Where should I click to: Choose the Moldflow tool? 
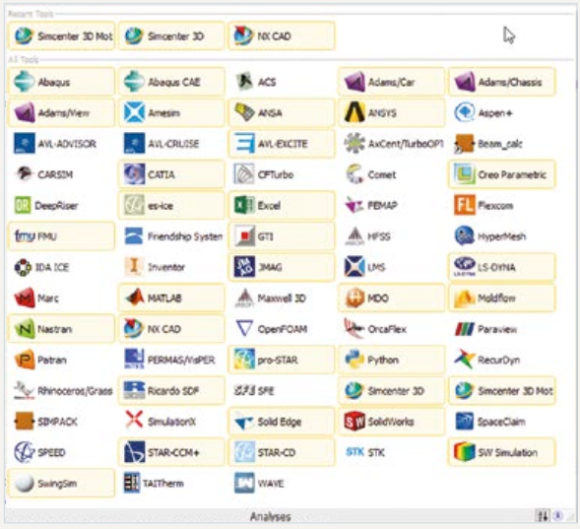(502, 298)
